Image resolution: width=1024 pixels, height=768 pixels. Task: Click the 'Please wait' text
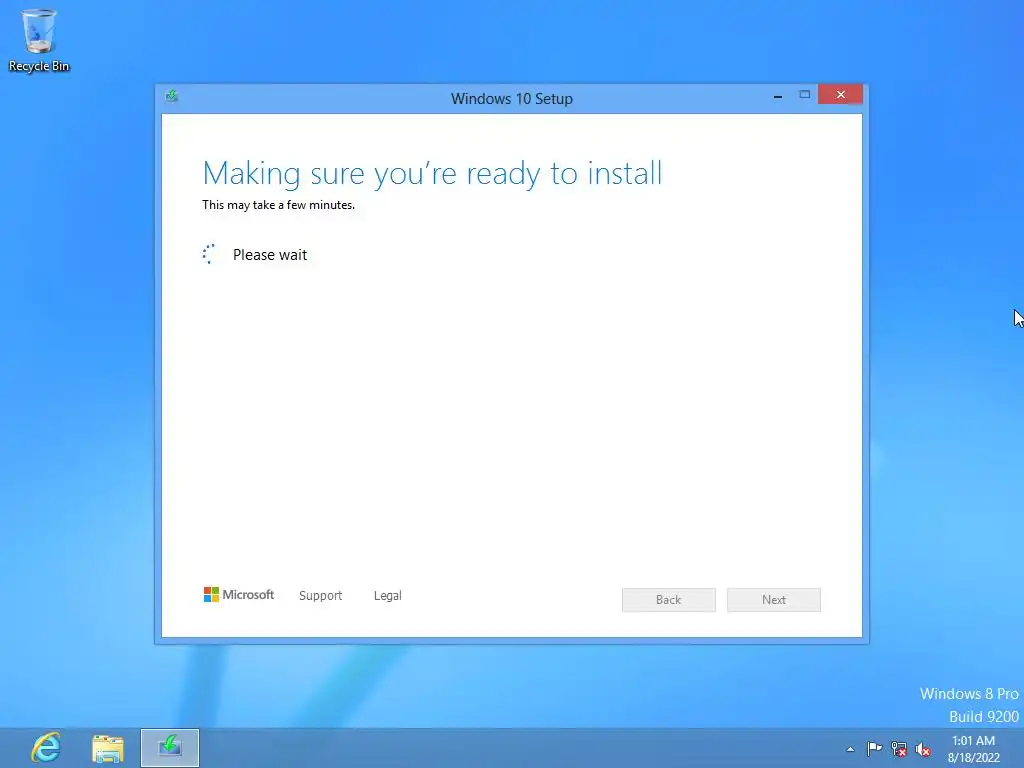(x=270, y=255)
